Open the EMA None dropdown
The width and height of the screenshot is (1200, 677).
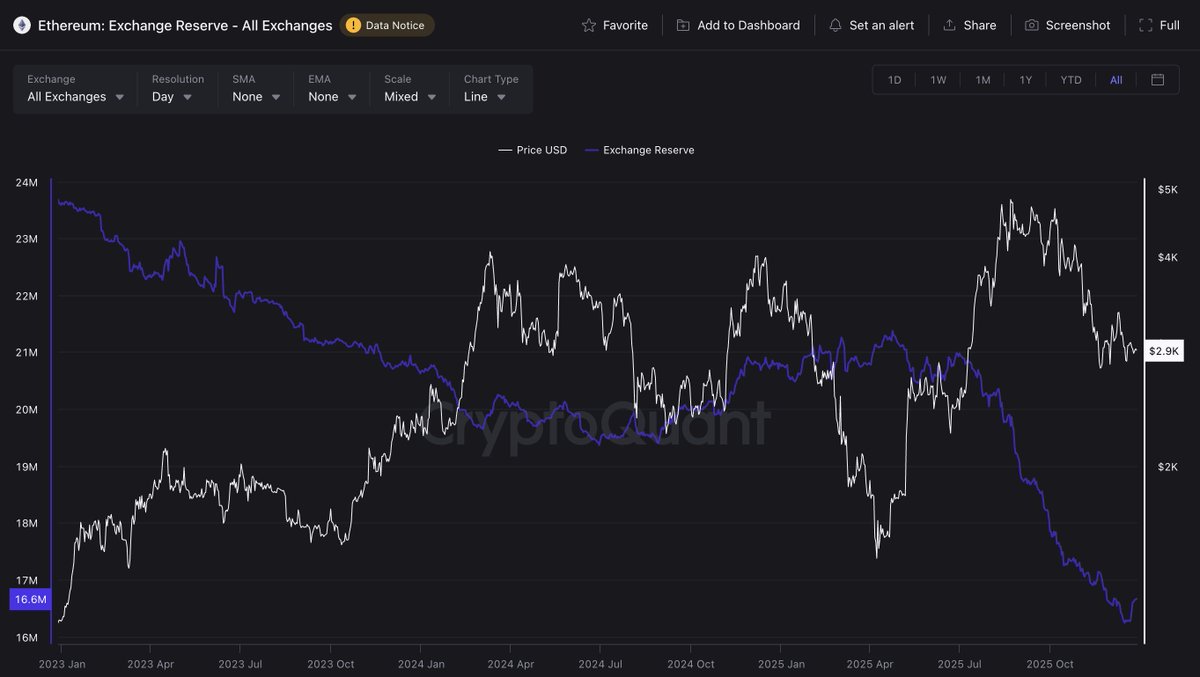pyautogui.click(x=332, y=89)
